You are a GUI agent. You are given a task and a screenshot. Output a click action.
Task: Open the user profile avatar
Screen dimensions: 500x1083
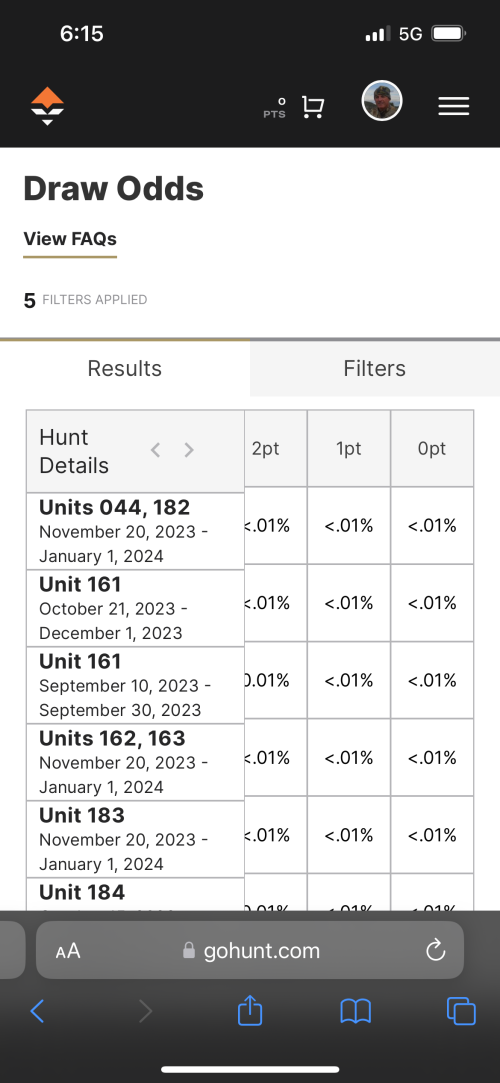pyautogui.click(x=382, y=102)
